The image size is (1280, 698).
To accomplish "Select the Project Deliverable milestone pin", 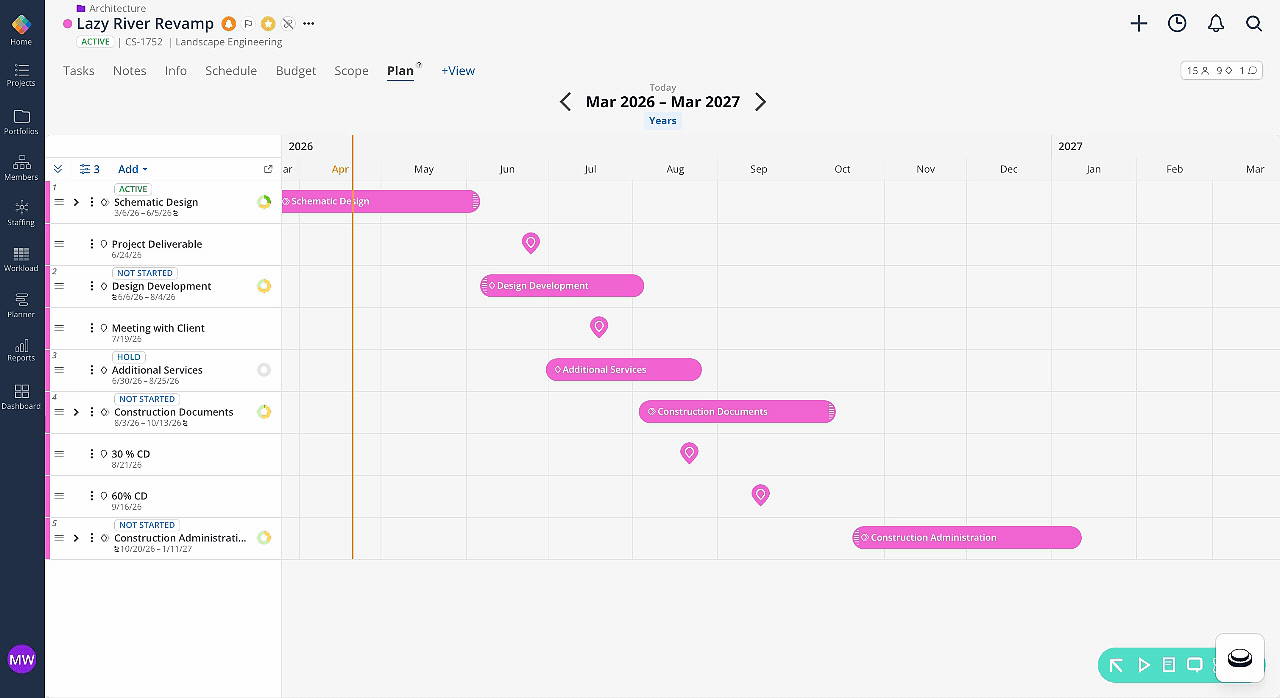I will 531,243.
